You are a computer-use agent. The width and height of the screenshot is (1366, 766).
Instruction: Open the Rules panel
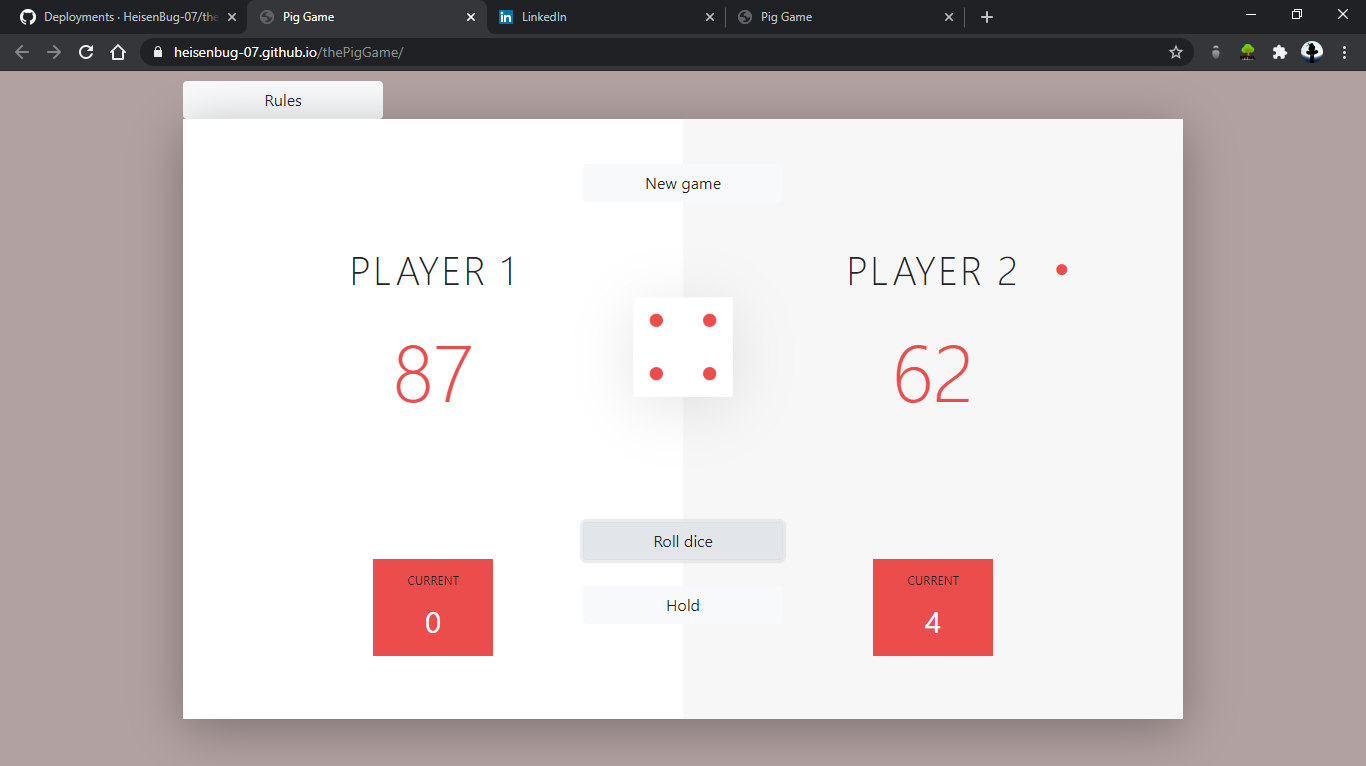pos(283,100)
